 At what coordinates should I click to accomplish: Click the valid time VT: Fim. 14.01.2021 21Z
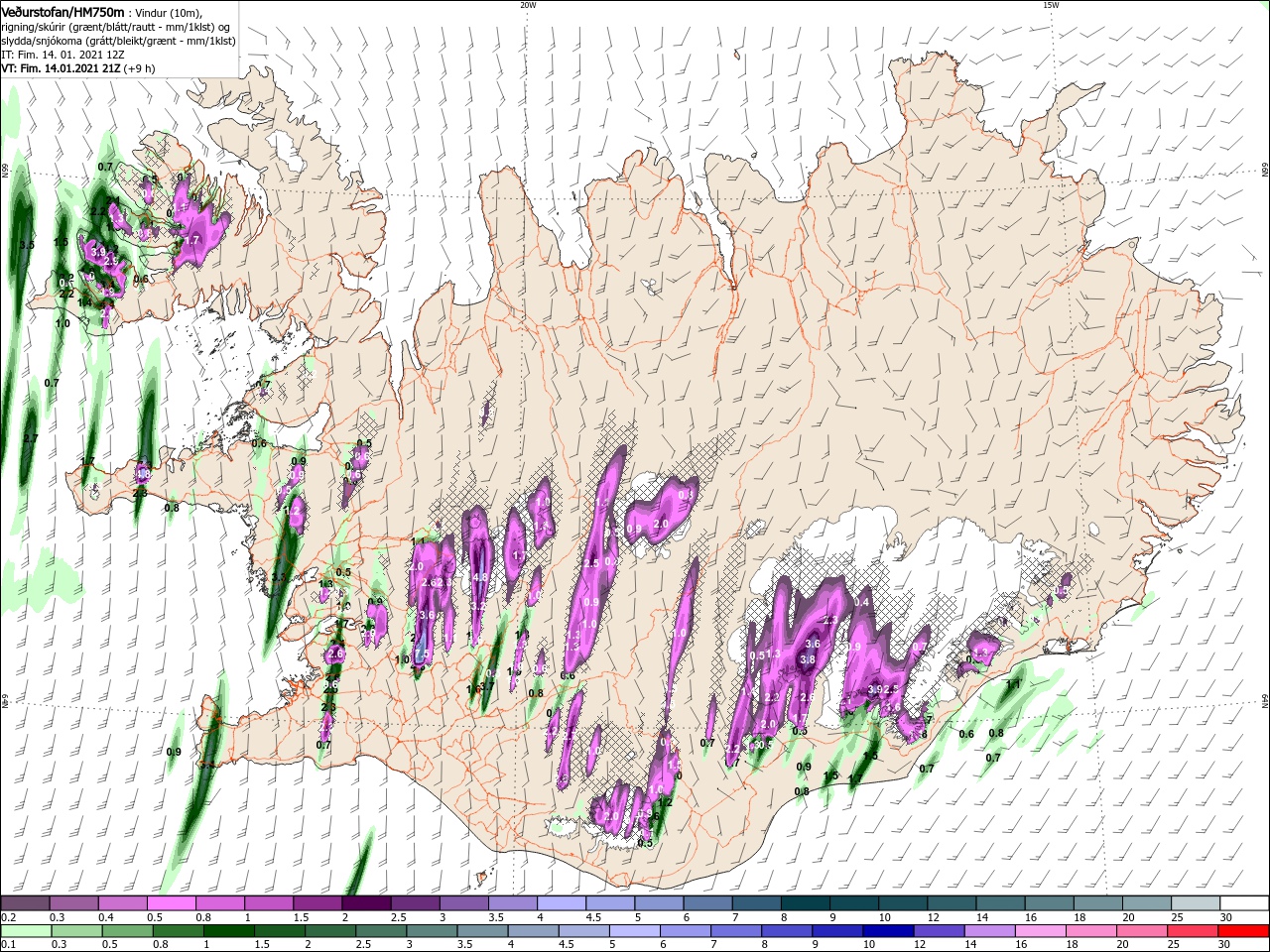(x=61, y=68)
